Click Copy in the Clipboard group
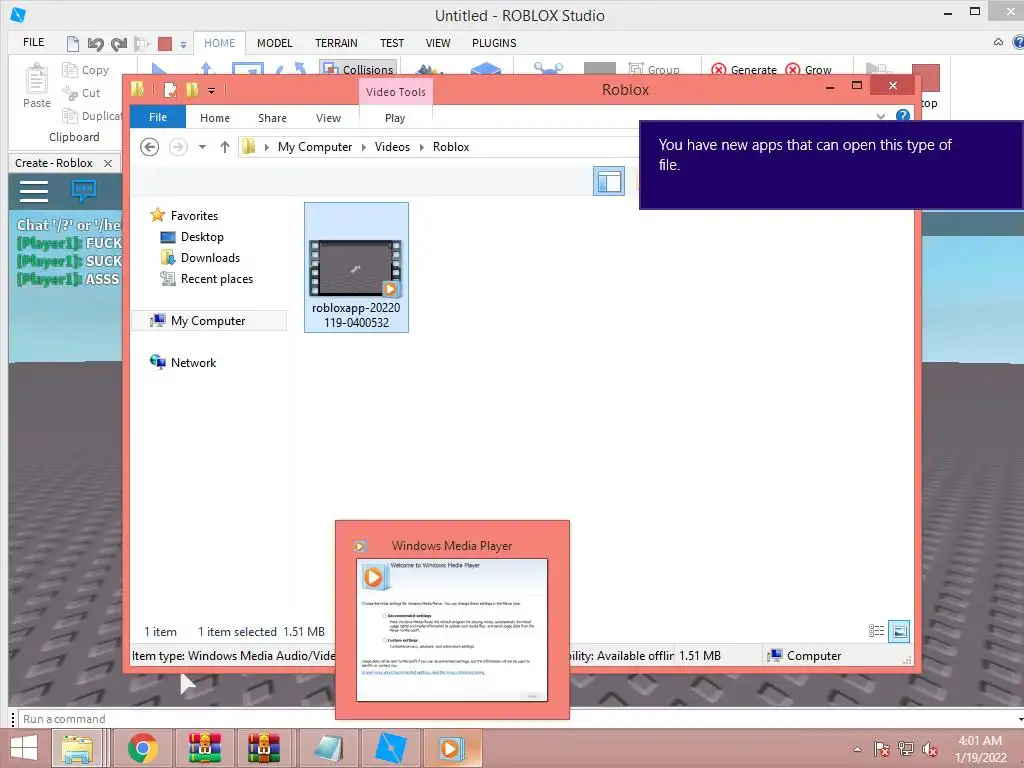The width and height of the screenshot is (1024, 768). coord(86,70)
